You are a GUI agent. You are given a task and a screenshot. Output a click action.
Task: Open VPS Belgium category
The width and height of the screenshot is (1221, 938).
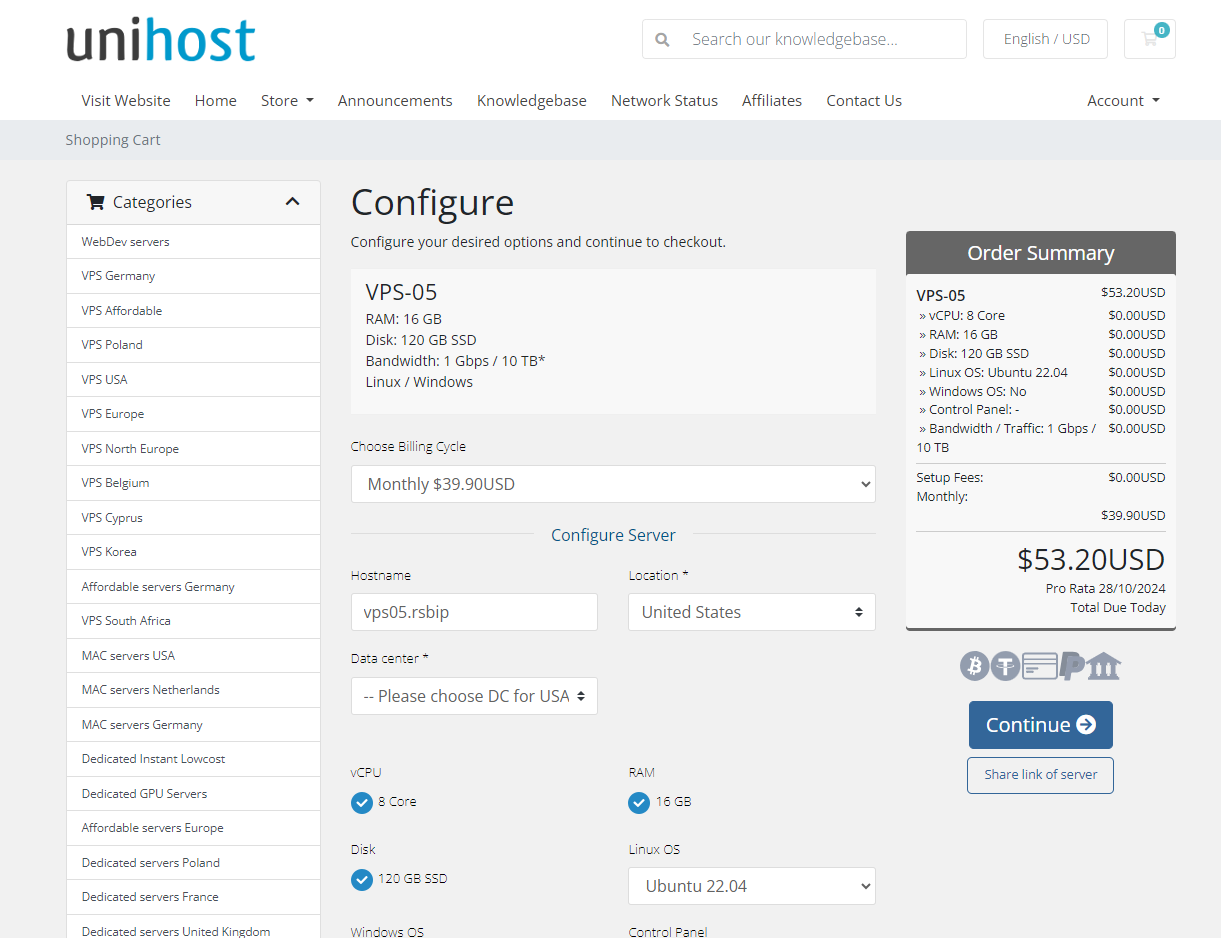coord(193,483)
